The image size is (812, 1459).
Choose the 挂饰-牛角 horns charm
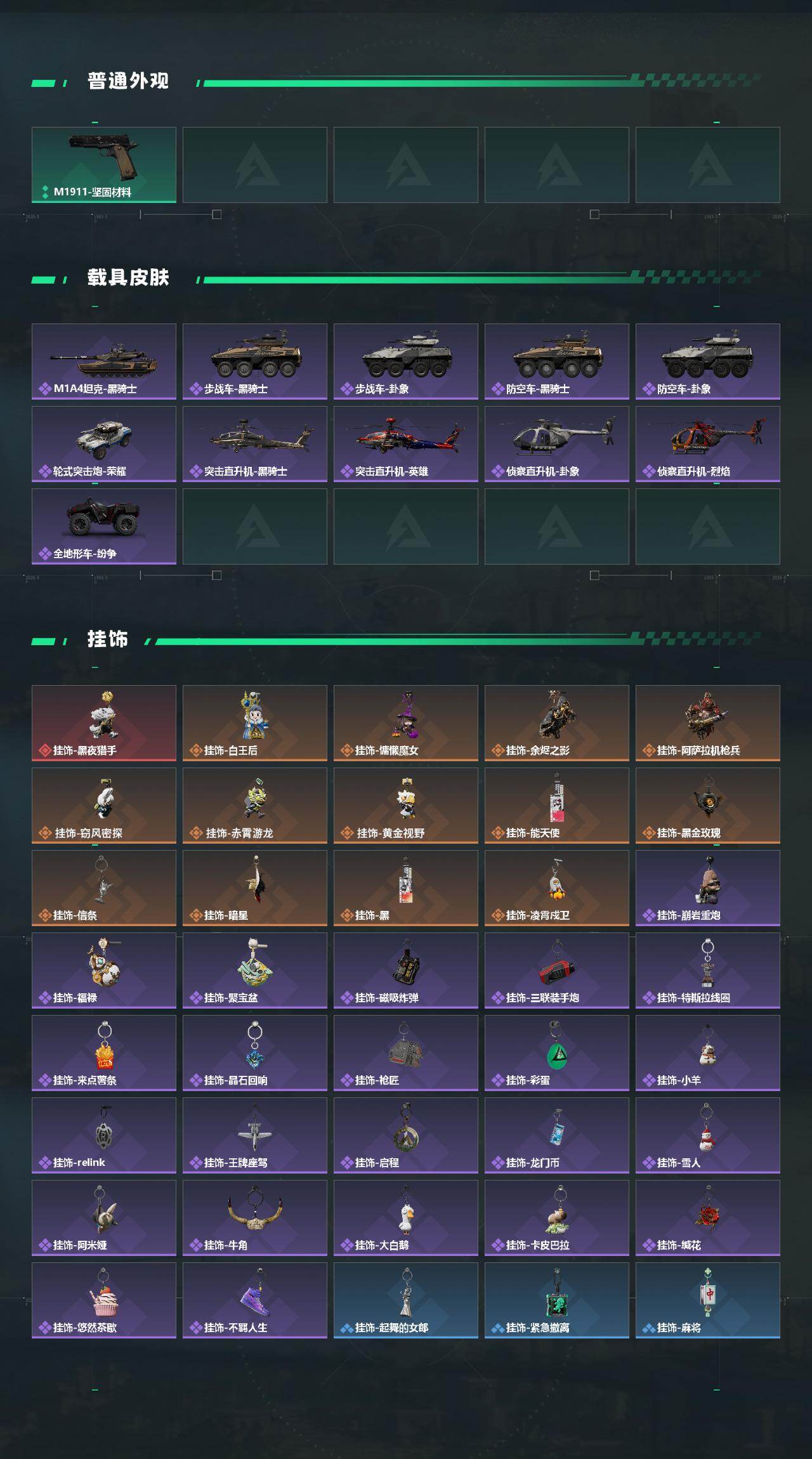click(255, 1218)
